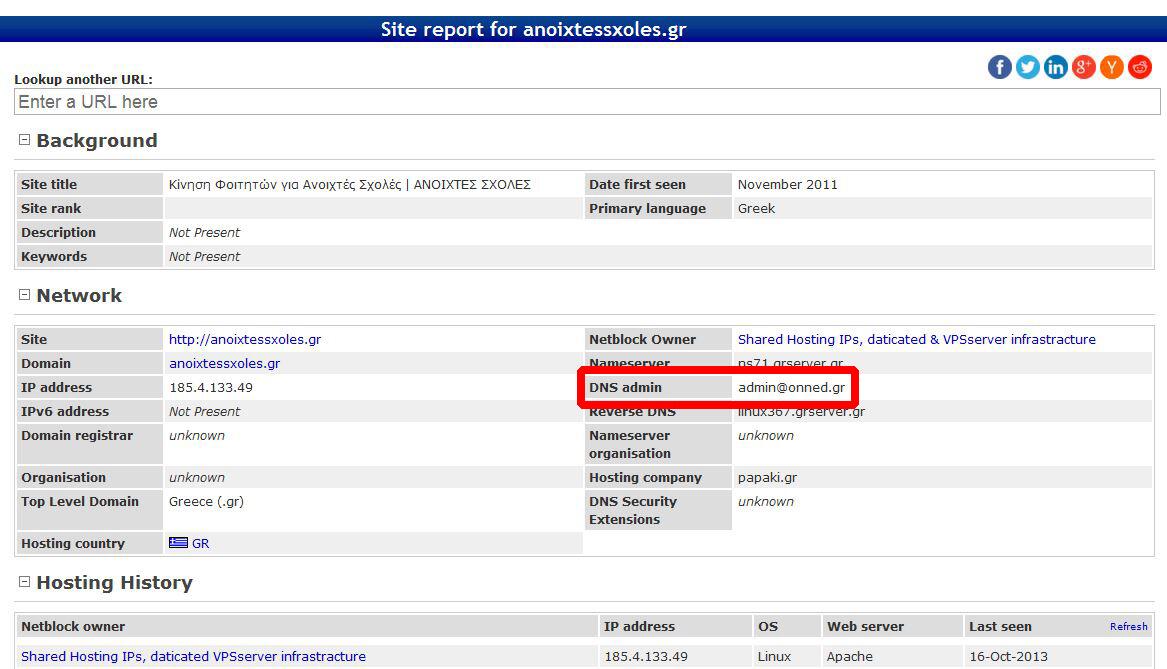Image resolution: width=1167 pixels, height=669 pixels.
Task: Collapse the Network section
Action: 24,295
